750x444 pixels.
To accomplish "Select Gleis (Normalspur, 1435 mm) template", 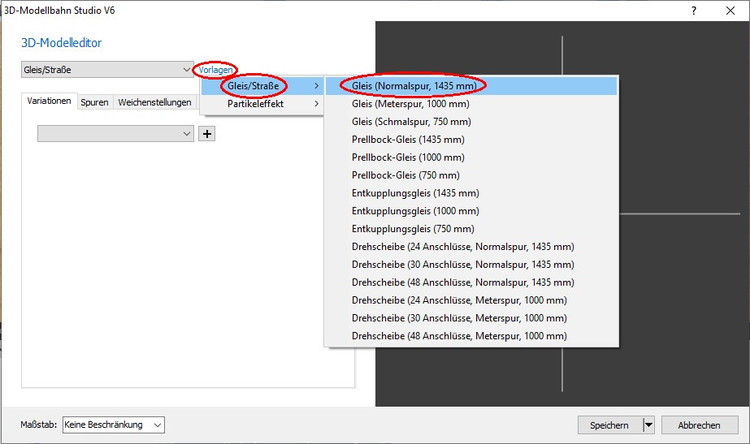I will 471,86.
